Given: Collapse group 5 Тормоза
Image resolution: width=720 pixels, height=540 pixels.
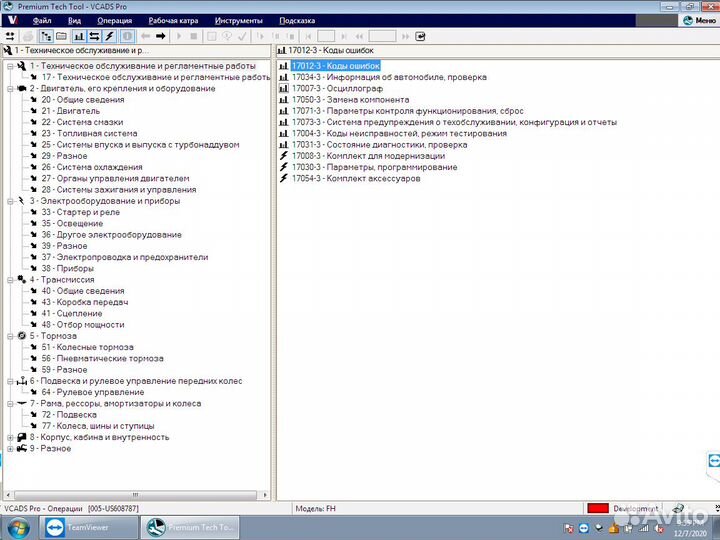Looking at the screenshot, I should click(10, 336).
